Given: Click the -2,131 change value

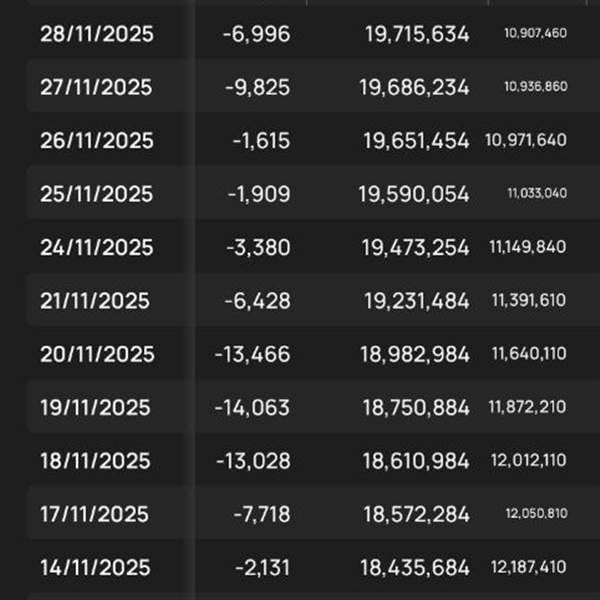Looking at the screenshot, I should 262,568.
